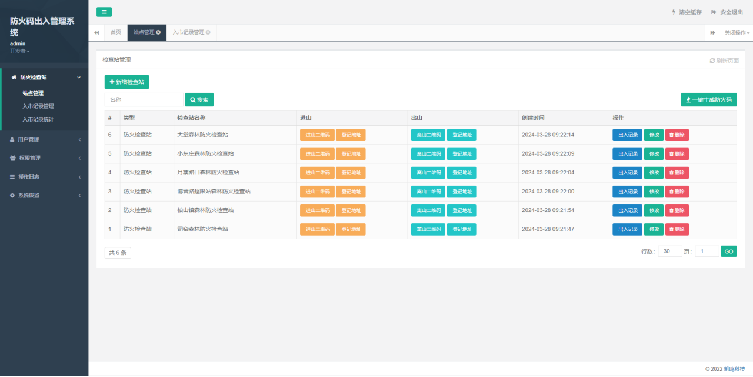
Task: Toggle the sidebar with the green hamburger button
Action: pos(104,12)
